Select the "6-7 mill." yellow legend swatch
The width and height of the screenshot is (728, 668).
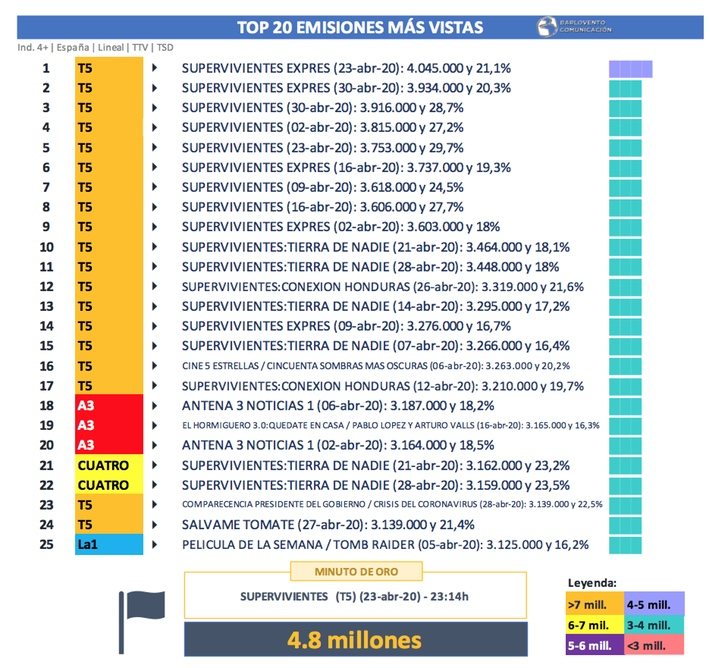click(x=593, y=624)
